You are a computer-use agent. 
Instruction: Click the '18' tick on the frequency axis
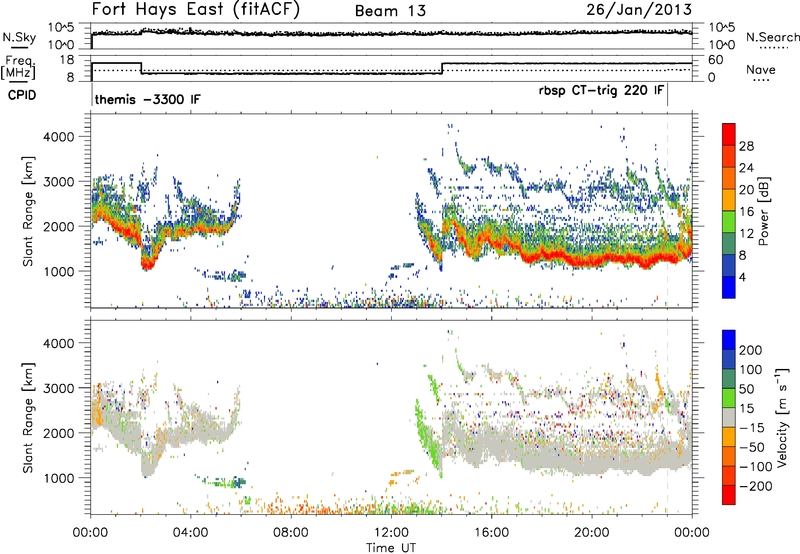point(67,60)
